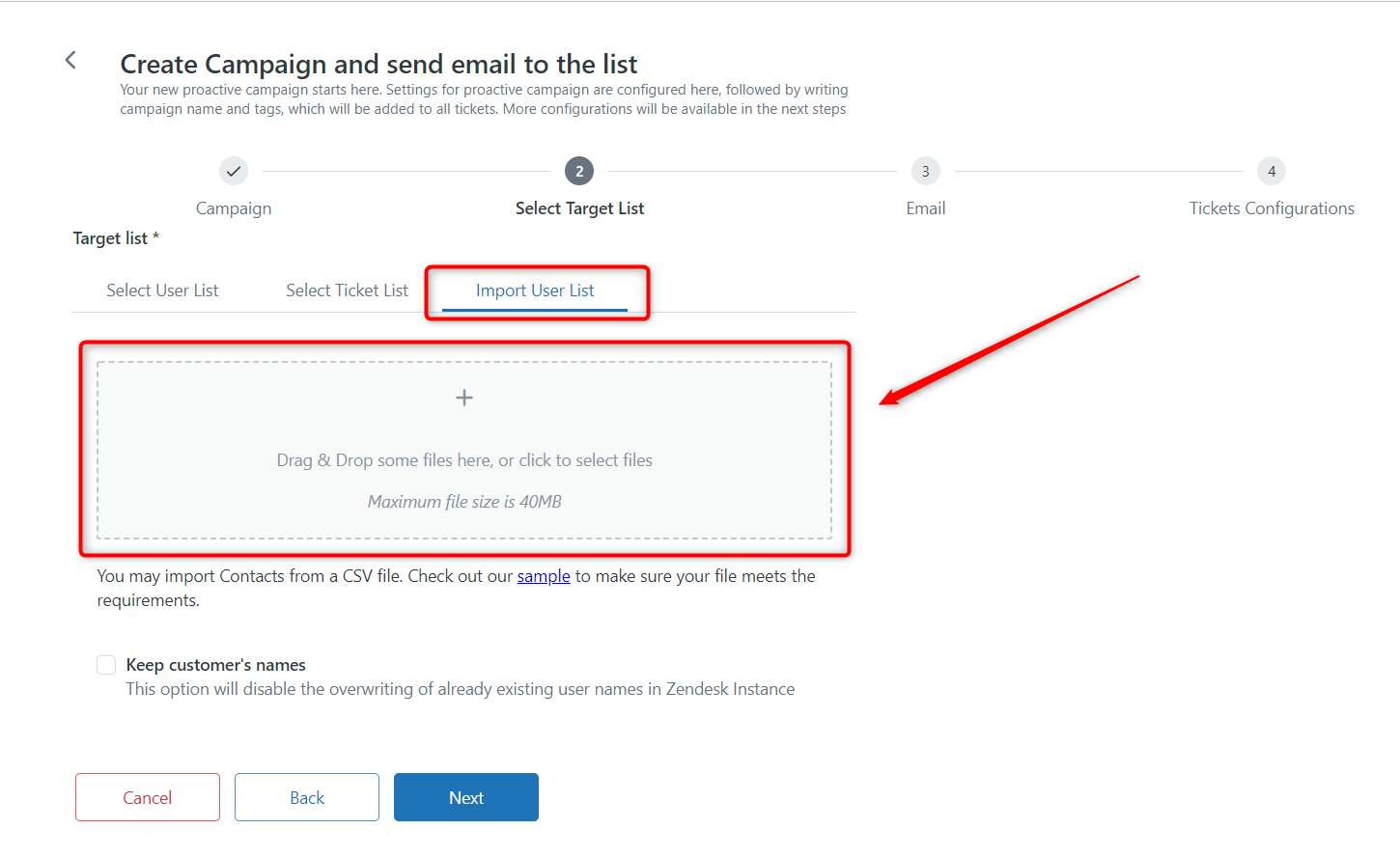Enable the Keep customer's names option
Screen dimensions: 1400x857
(105, 664)
